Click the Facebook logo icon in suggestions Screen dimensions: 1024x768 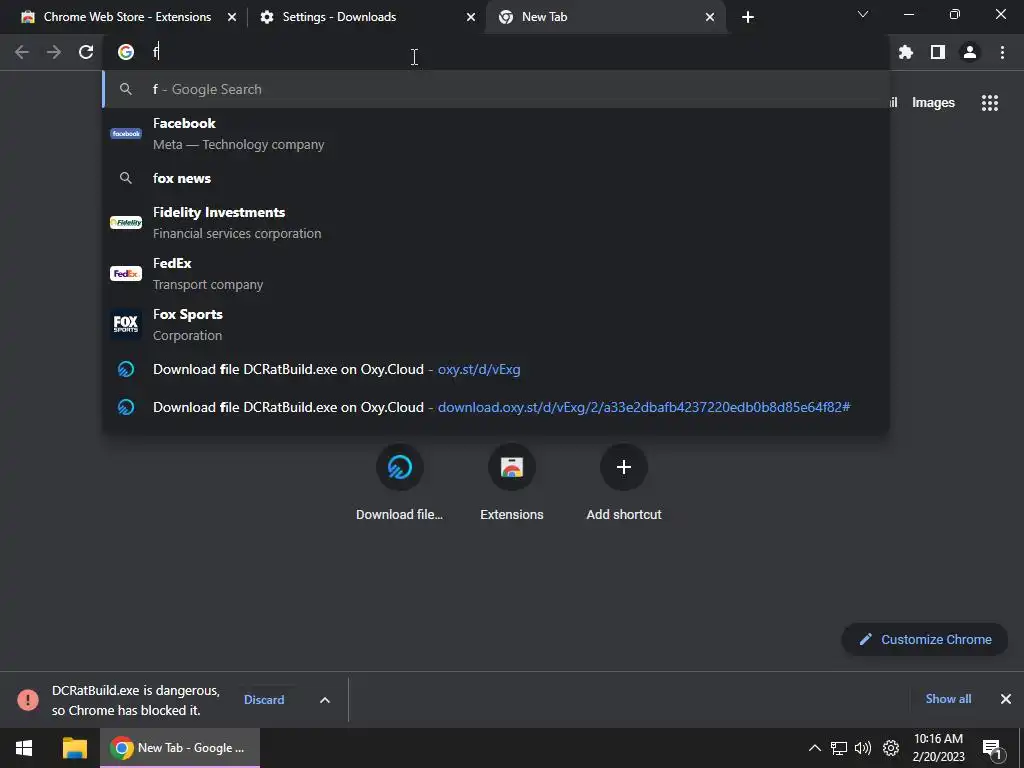click(126, 133)
